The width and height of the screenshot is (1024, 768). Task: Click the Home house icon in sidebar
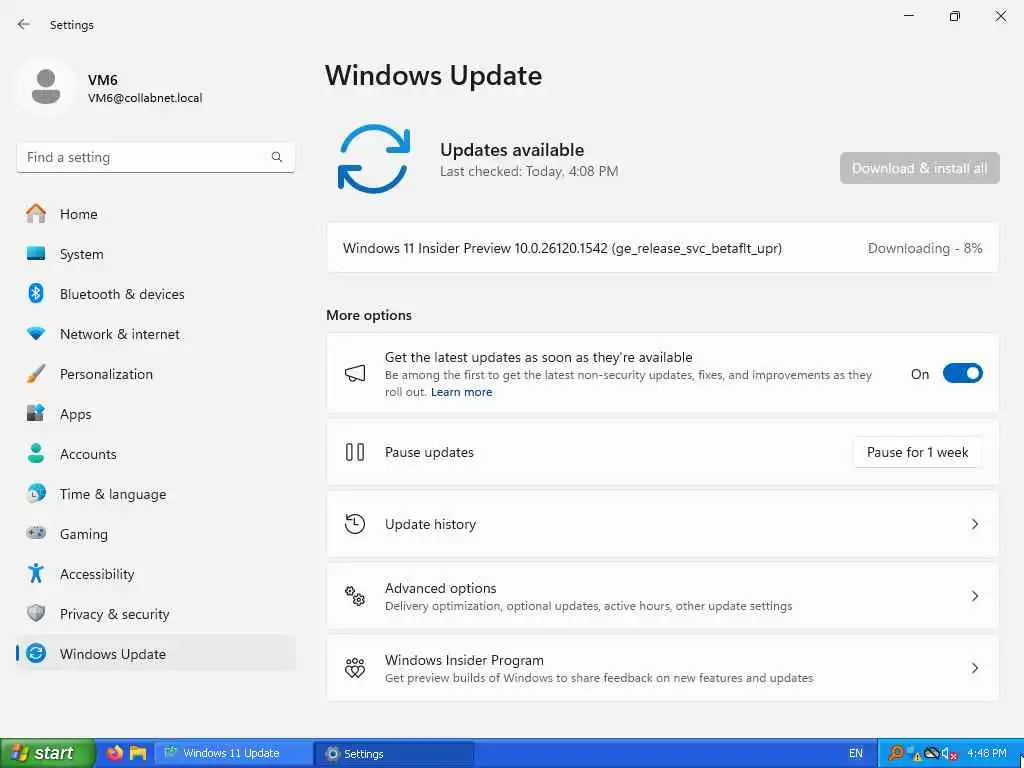tap(36, 214)
